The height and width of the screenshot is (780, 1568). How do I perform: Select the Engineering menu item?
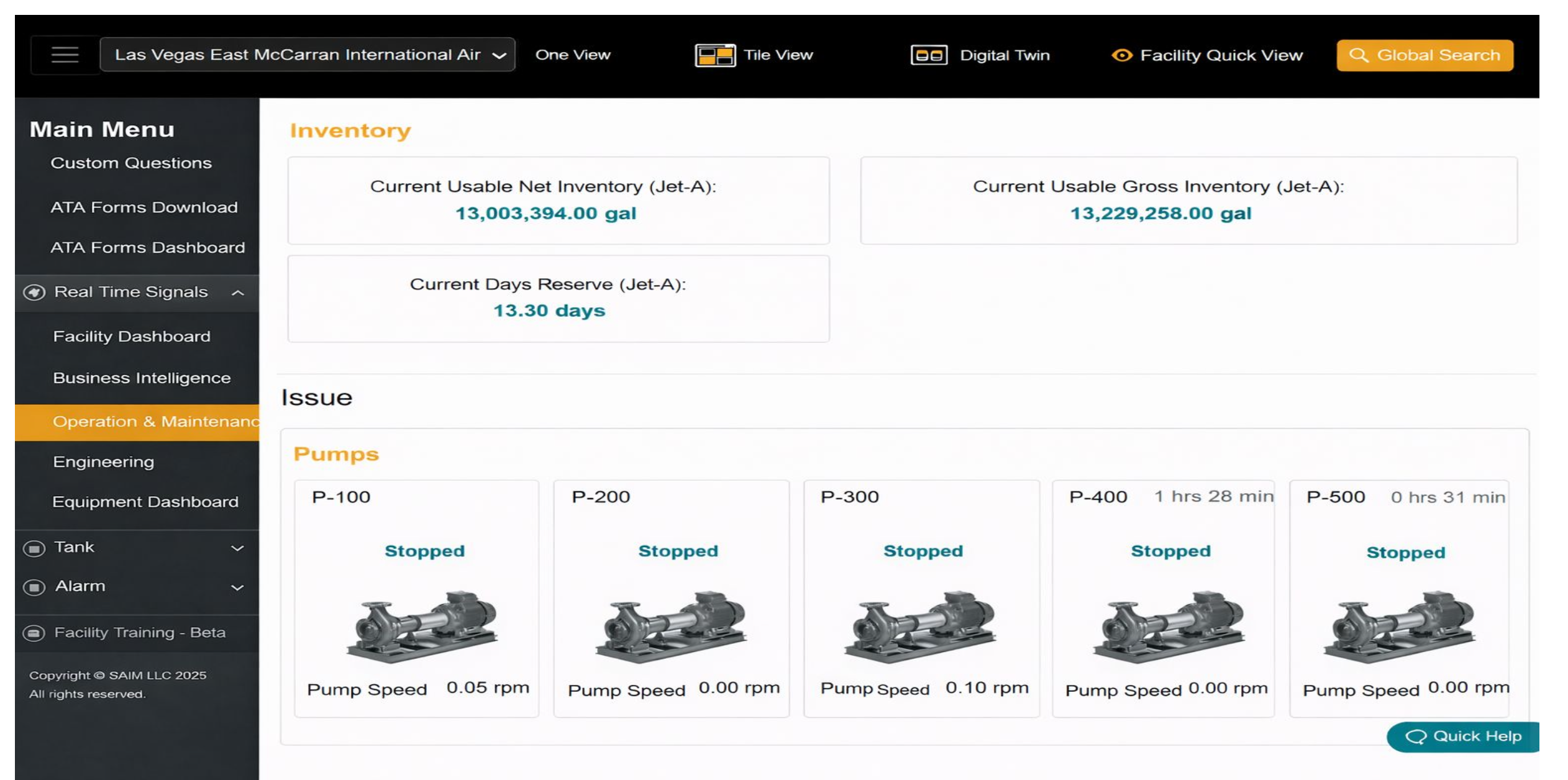(103, 461)
